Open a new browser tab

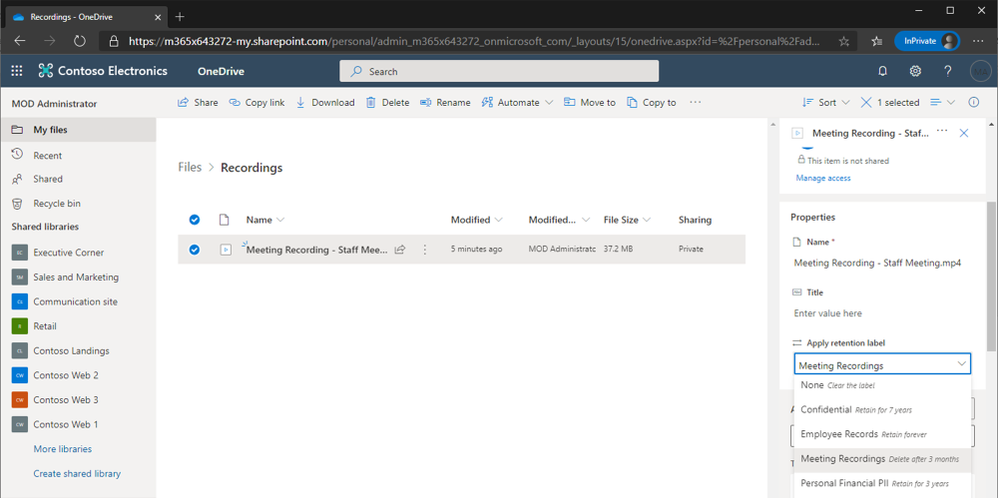pyautogui.click(x=179, y=17)
